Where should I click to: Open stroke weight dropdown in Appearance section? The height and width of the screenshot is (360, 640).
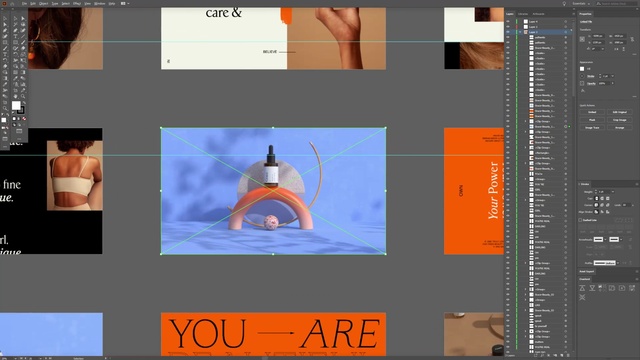point(613,76)
